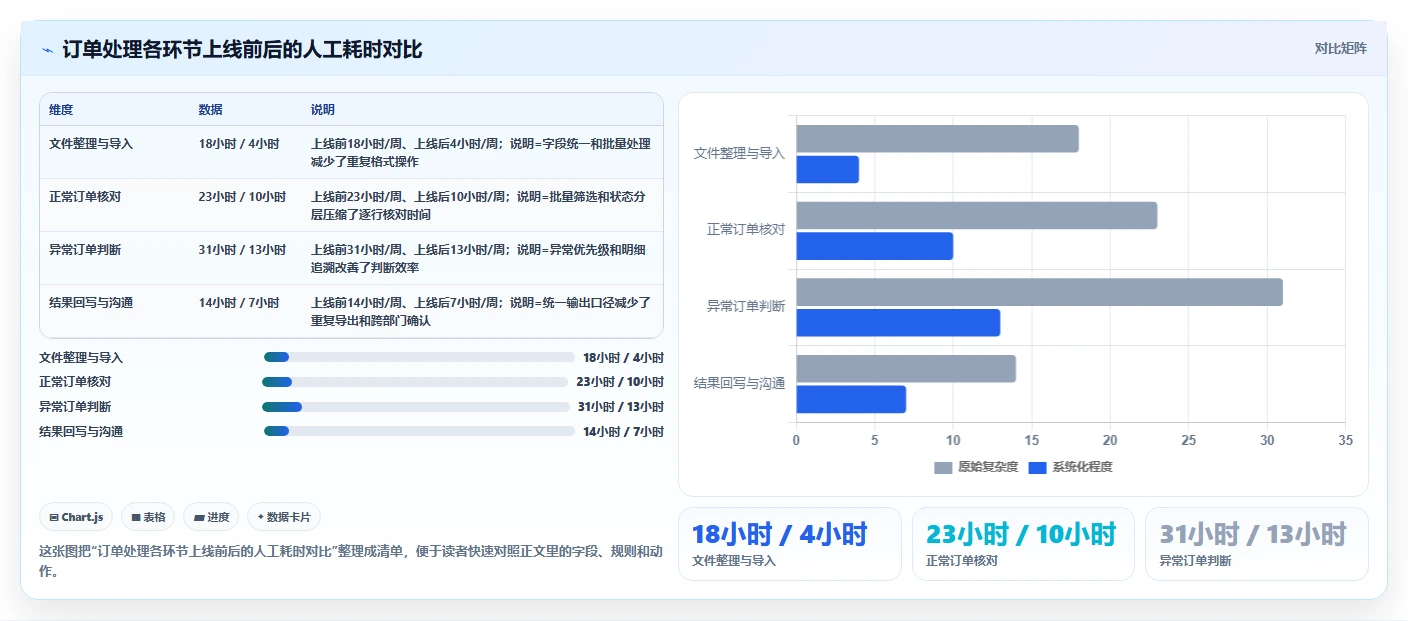Screen dimensions: 1408x621
Task: Click the 对比矩阵 label in header
Action: pyautogui.click(x=1340, y=48)
